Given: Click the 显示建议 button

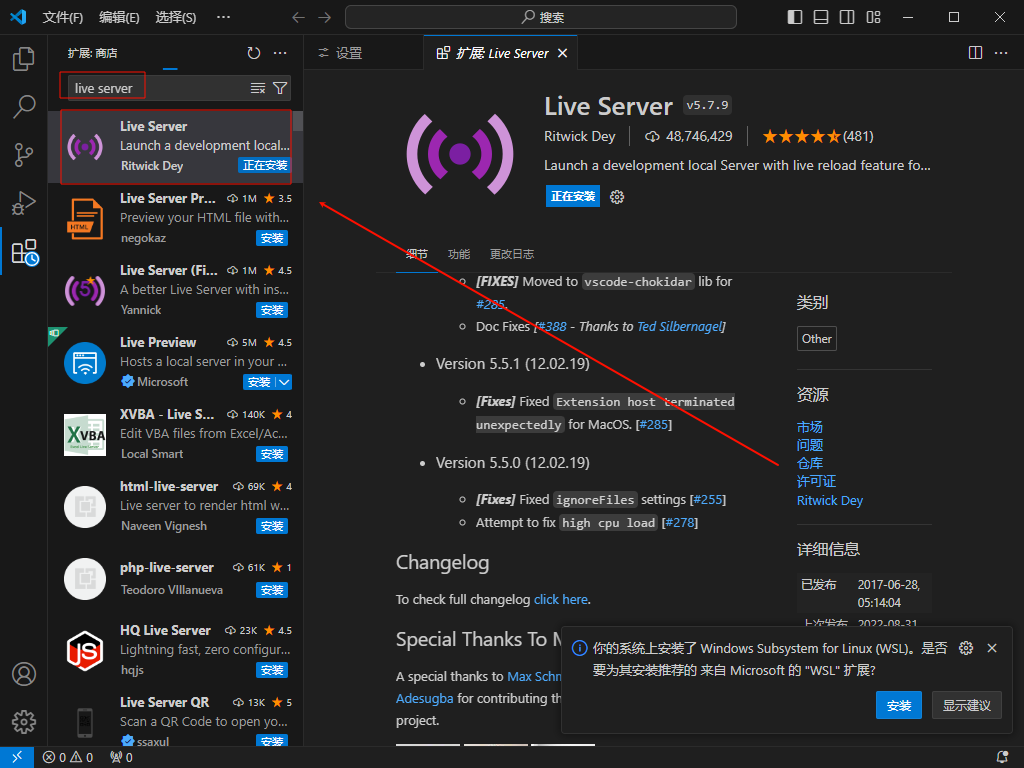Looking at the screenshot, I should coord(967,705).
